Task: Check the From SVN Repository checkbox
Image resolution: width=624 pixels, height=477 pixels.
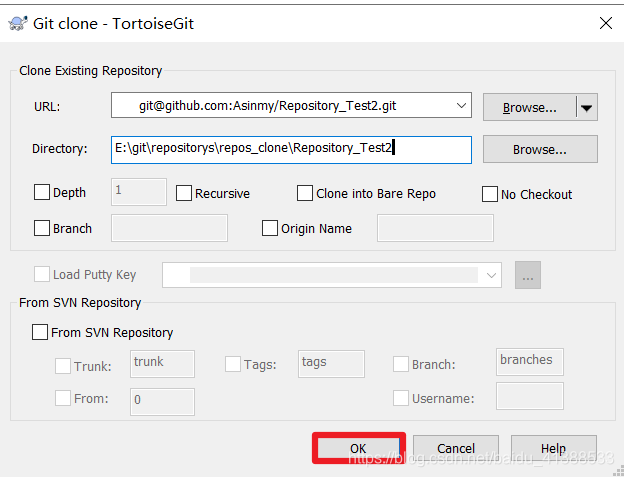Action: 40,332
